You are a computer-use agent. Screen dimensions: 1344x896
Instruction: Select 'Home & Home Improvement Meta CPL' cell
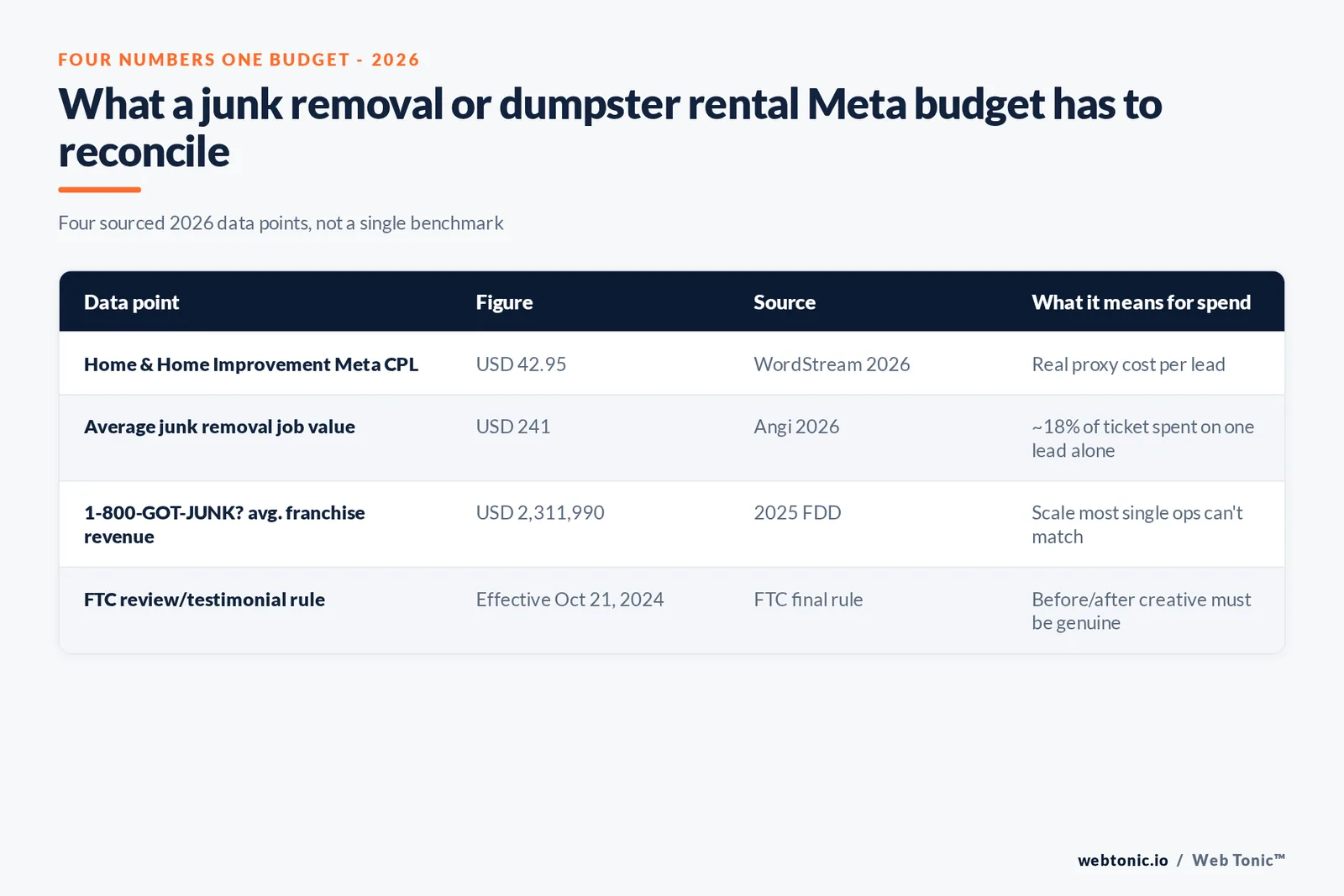point(251,364)
